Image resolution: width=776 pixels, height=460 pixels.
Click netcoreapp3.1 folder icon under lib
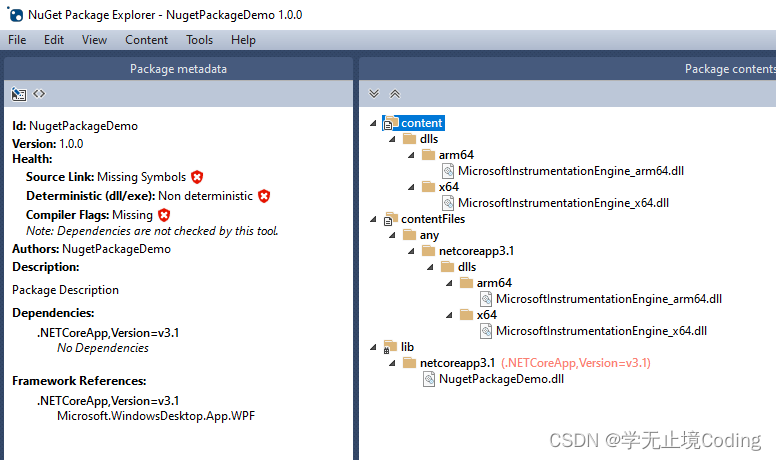click(409, 363)
